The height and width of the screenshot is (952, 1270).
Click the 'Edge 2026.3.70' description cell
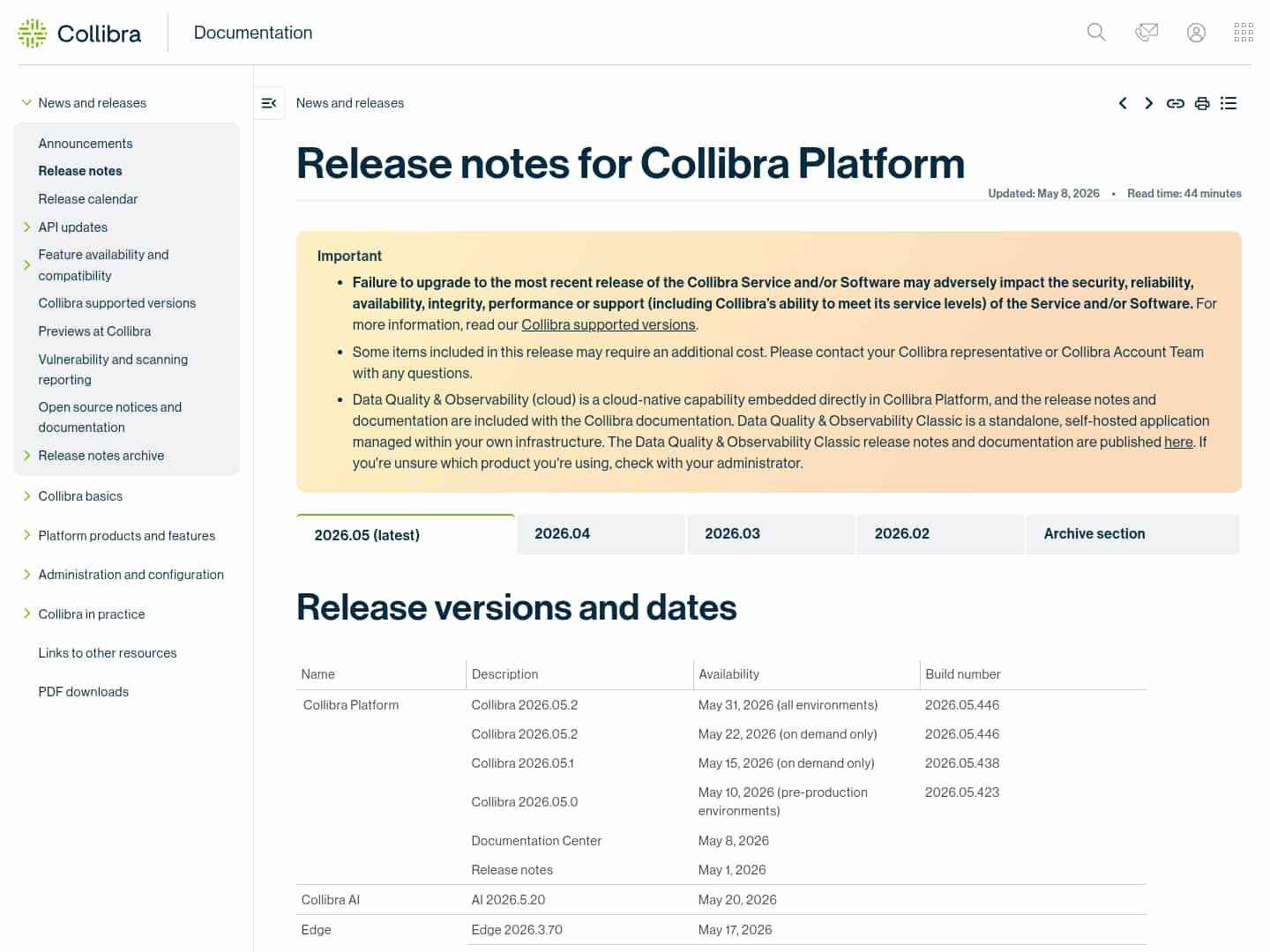click(x=517, y=929)
